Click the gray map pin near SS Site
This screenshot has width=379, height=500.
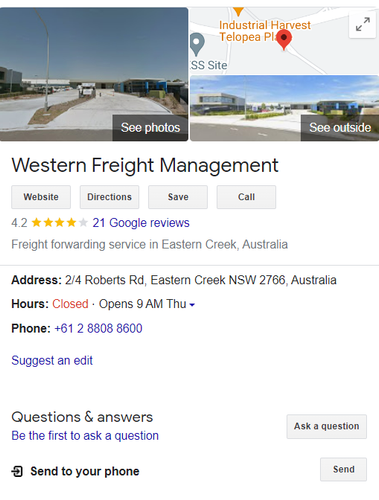[197, 45]
